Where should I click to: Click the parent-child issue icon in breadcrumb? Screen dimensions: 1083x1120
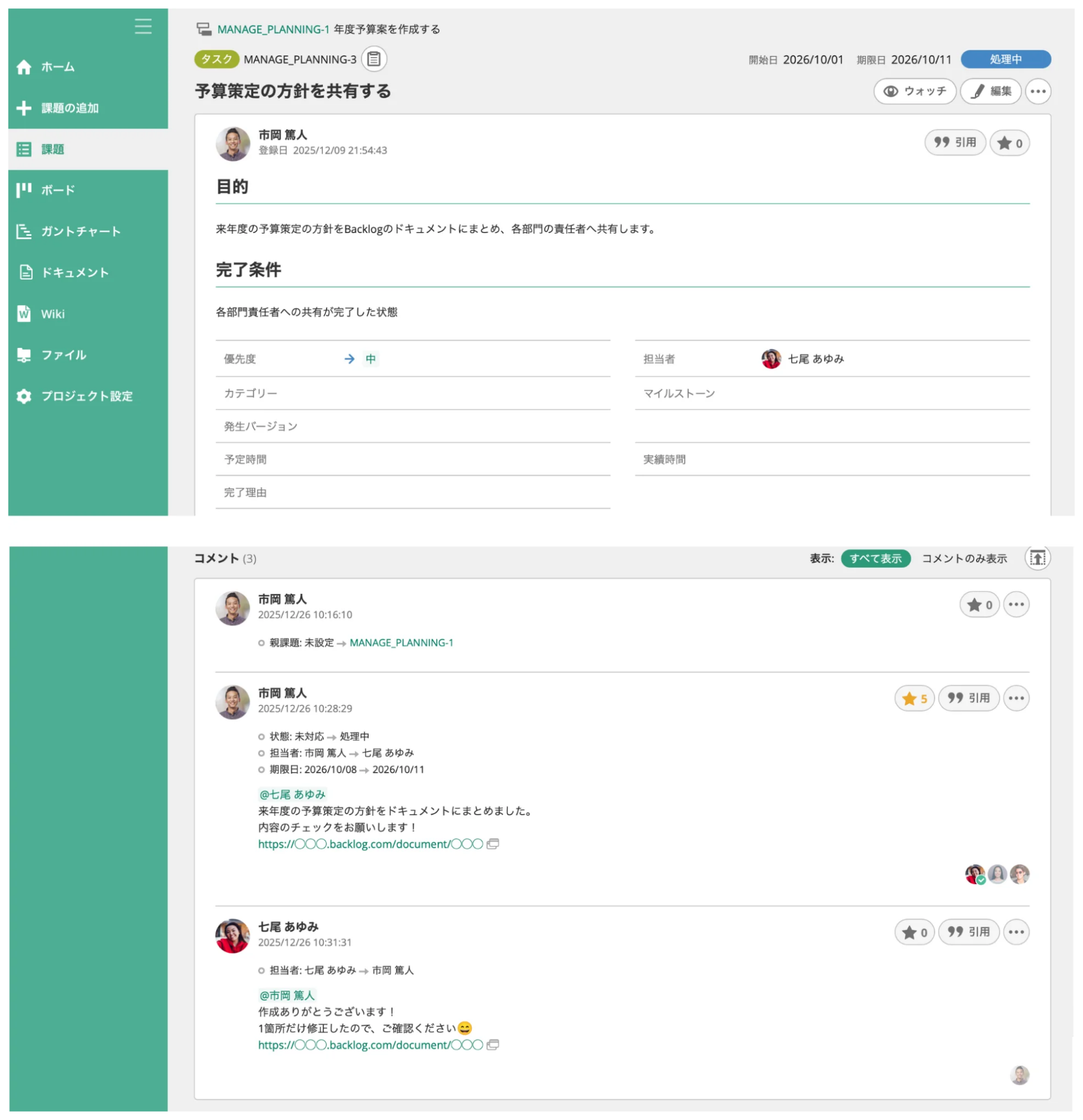(203, 29)
